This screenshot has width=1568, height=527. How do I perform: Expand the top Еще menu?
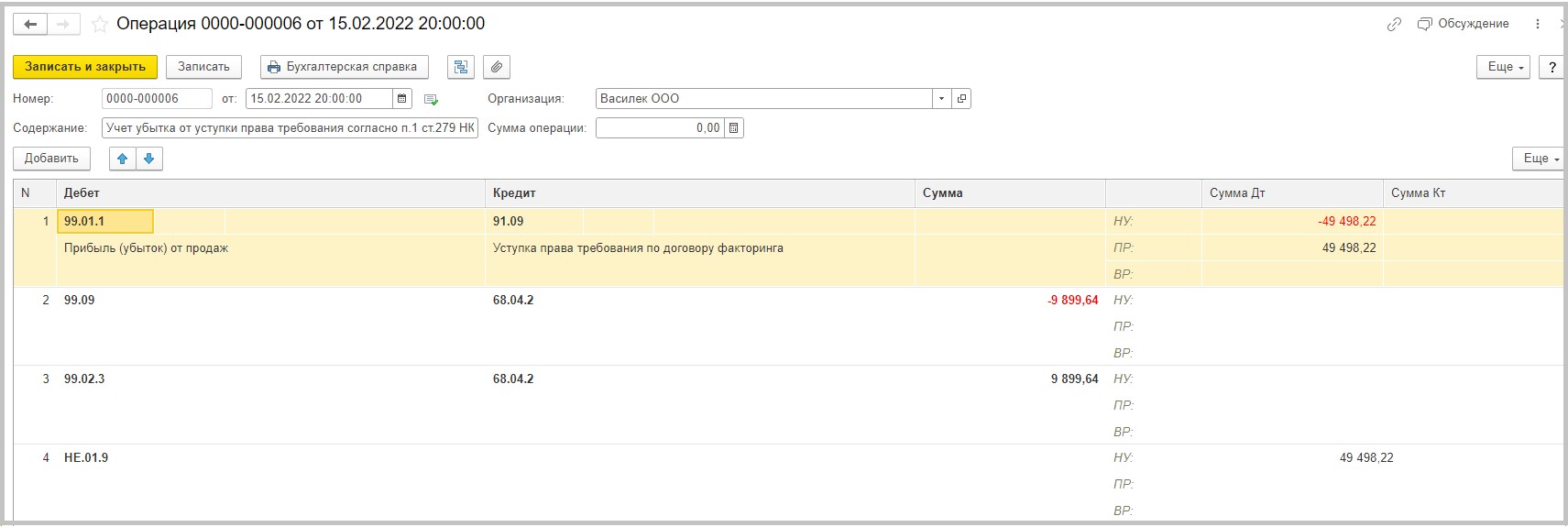tap(1503, 67)
